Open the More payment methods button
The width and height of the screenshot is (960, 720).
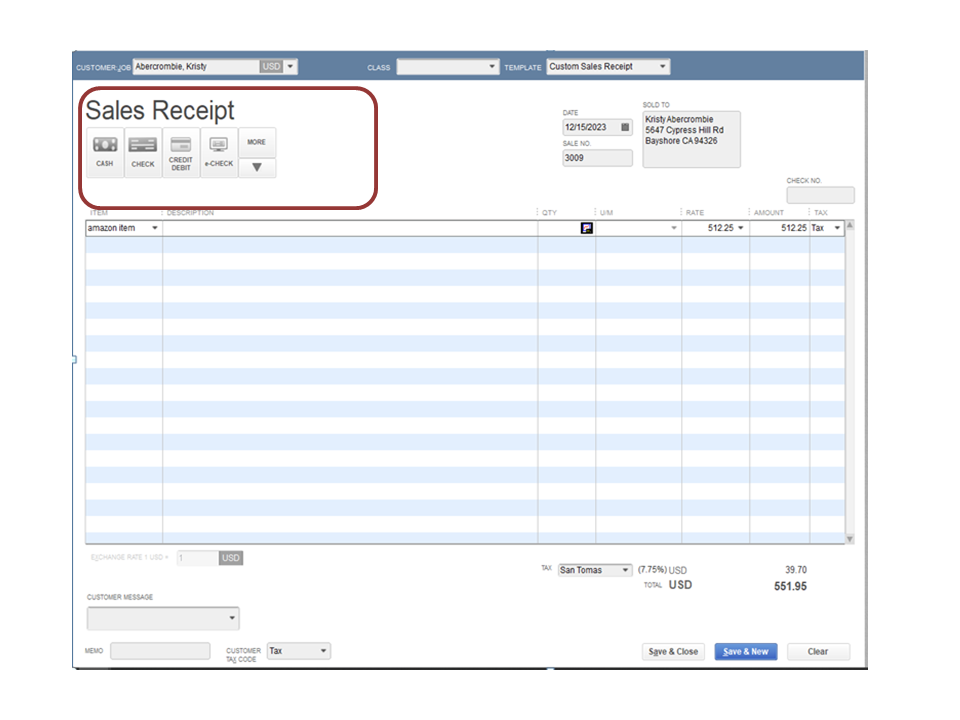[x=257, y=142]
